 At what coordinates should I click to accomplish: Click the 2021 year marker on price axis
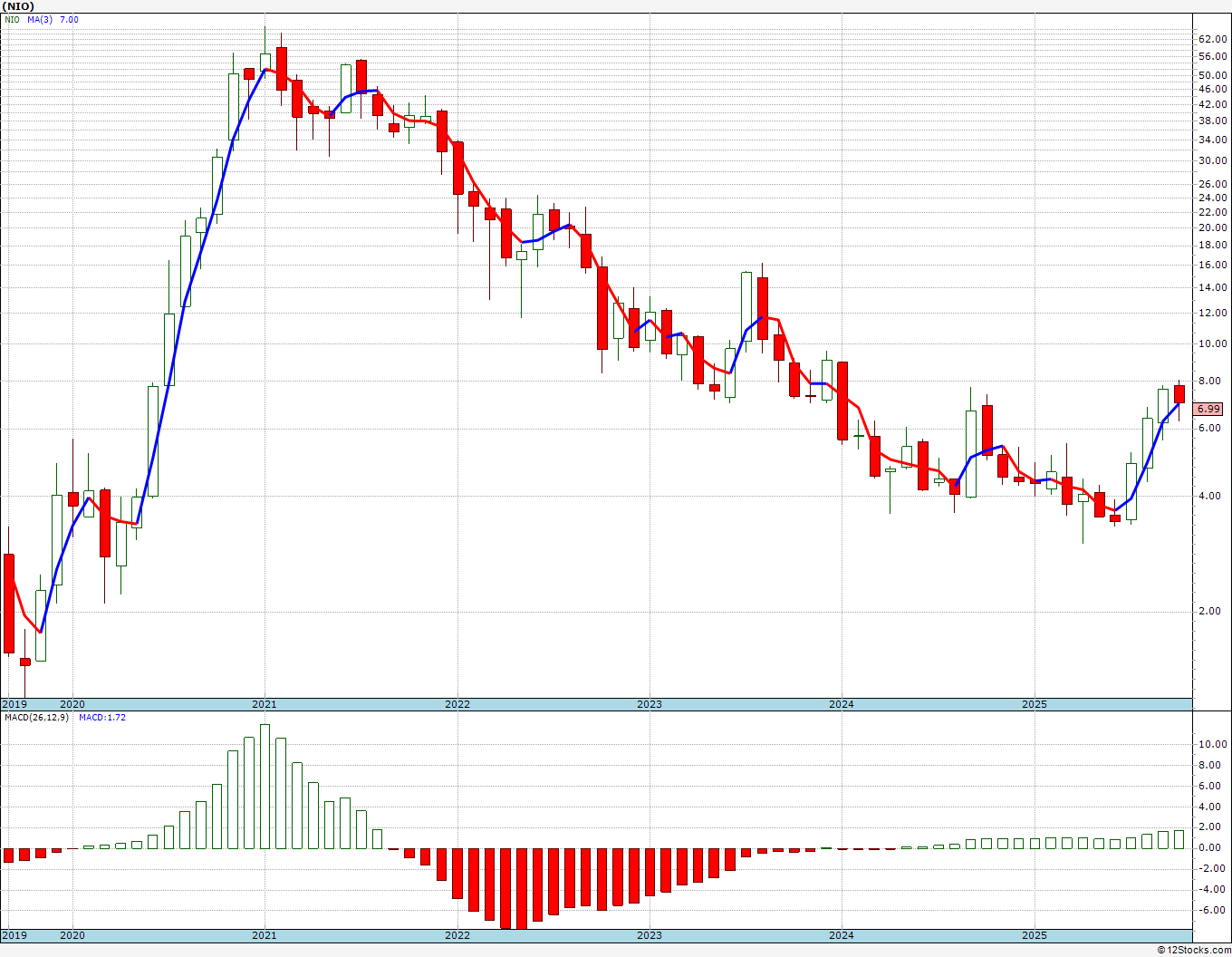[x=265, y=704]
